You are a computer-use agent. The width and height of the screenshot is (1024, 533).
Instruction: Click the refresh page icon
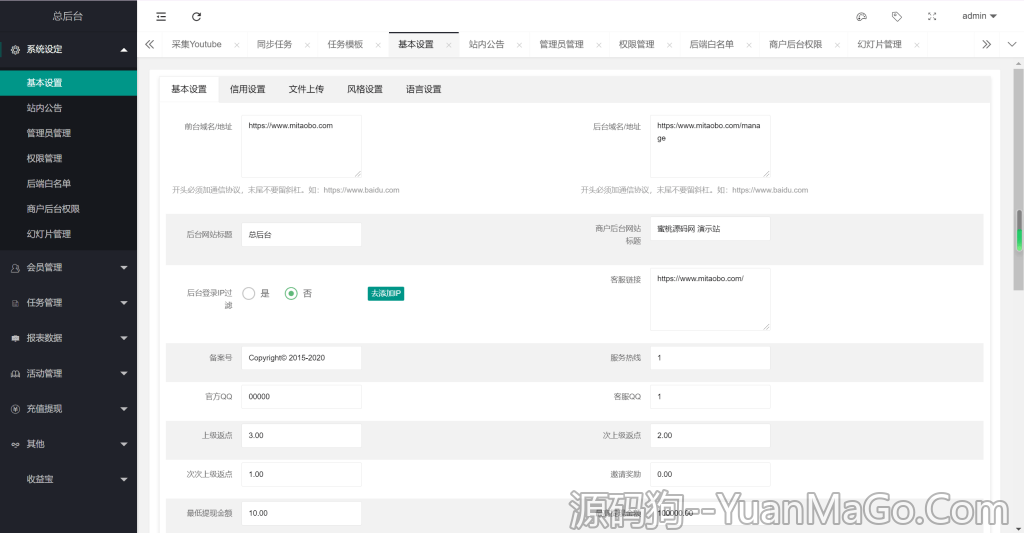coord(196,16)
